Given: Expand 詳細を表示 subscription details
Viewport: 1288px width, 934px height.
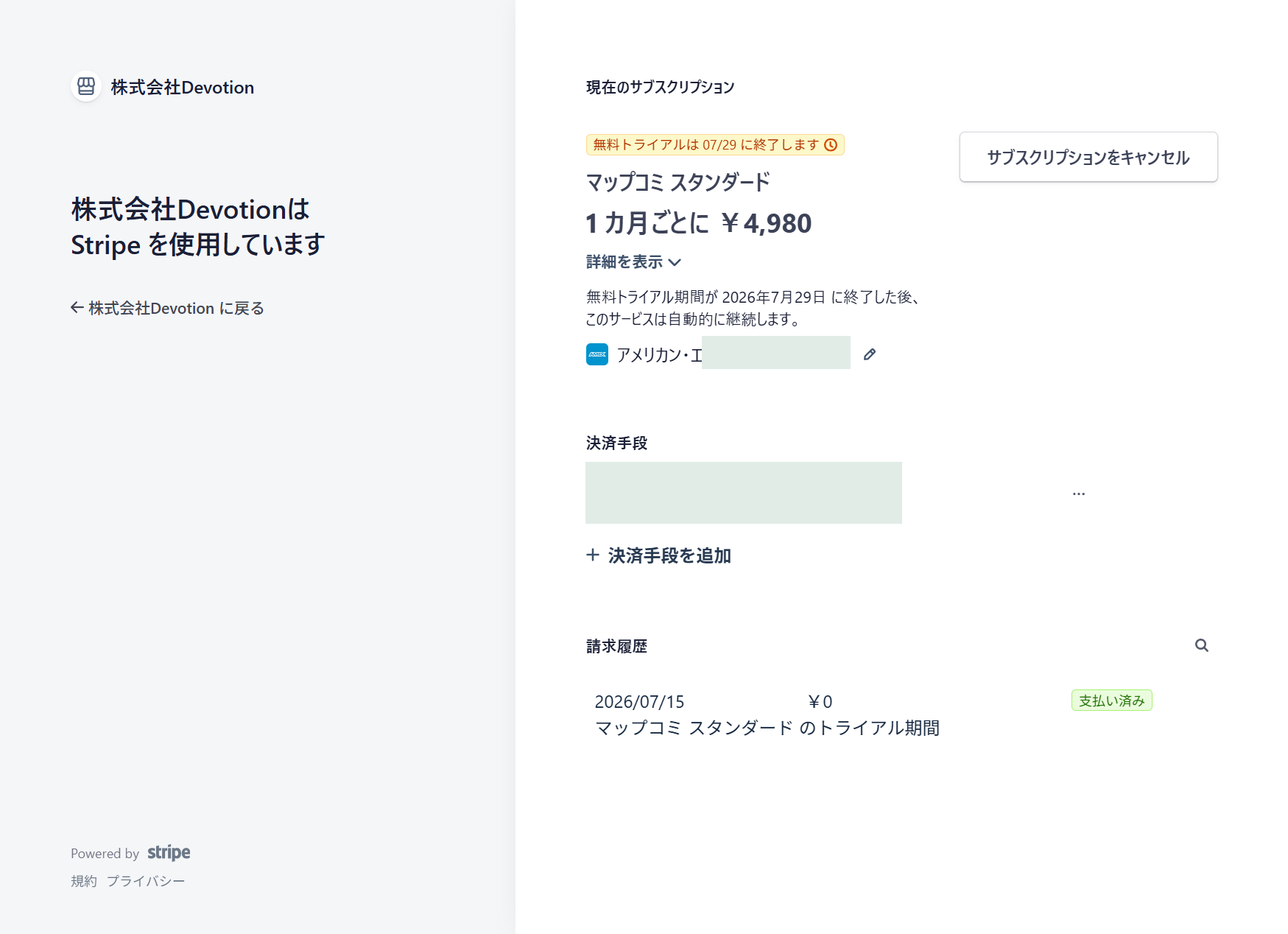Looking at the screenshot, I should pyautogui.click(x=633, y=261).
